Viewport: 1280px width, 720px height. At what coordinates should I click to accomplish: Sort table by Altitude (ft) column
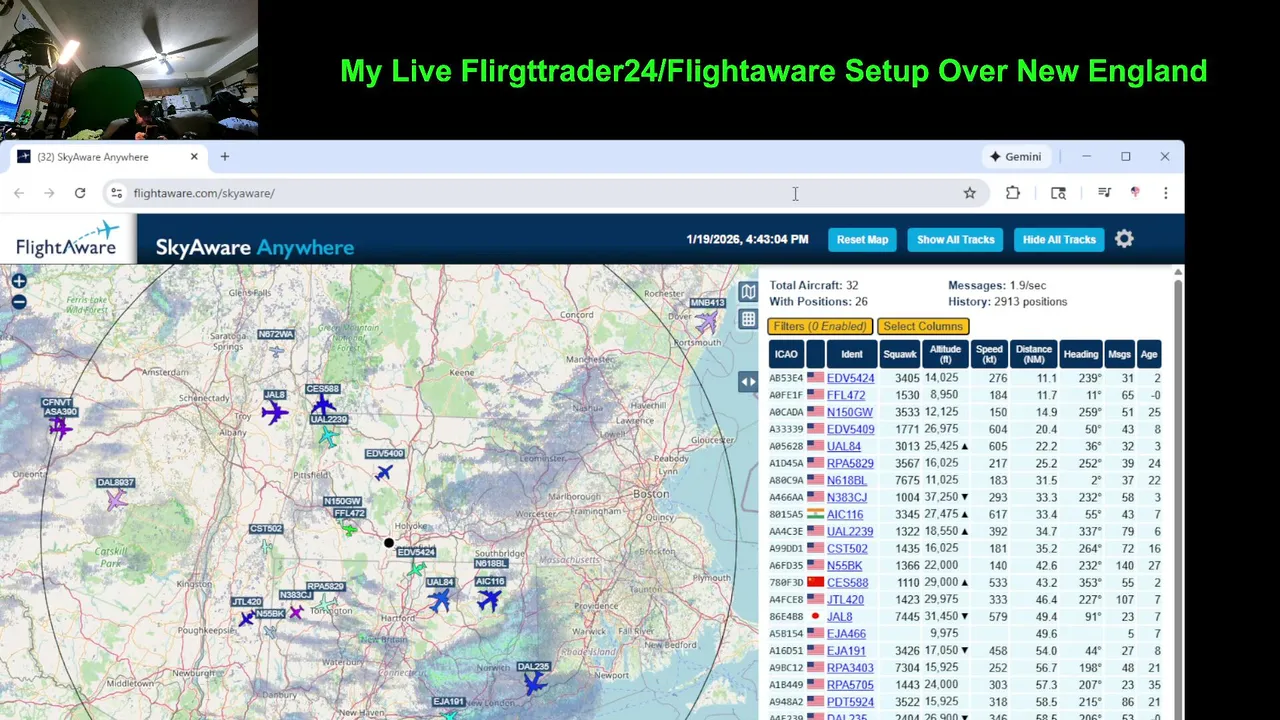(945, 354)
